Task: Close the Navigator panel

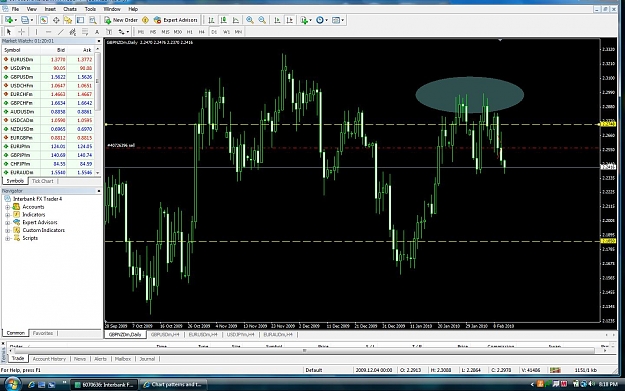Action: pyautogui.click(x=99, y=191)
